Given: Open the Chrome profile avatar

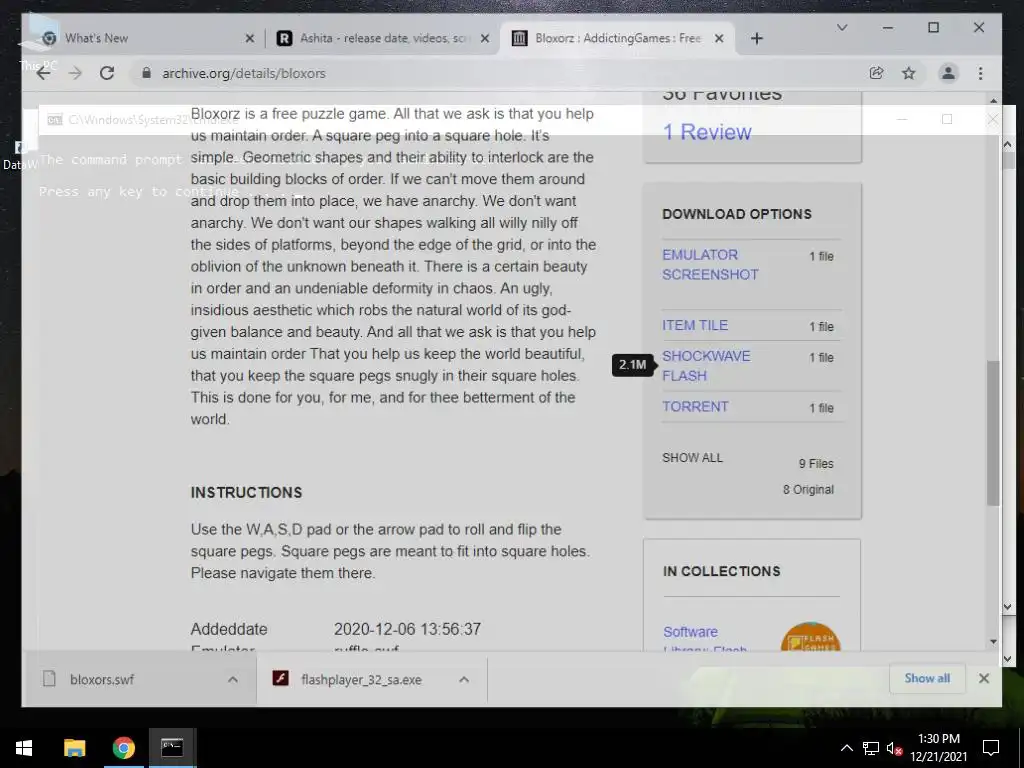Looking at the screenshot, I should (948, 73).
